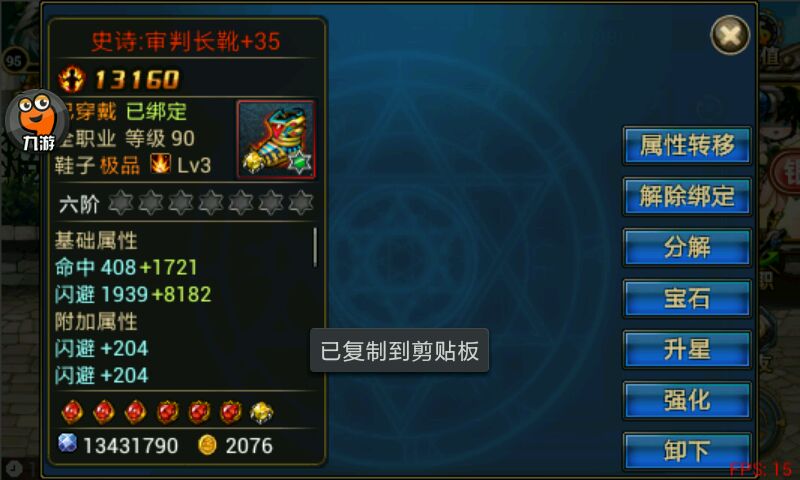Click the 强化 enhance button

(687, 400)
